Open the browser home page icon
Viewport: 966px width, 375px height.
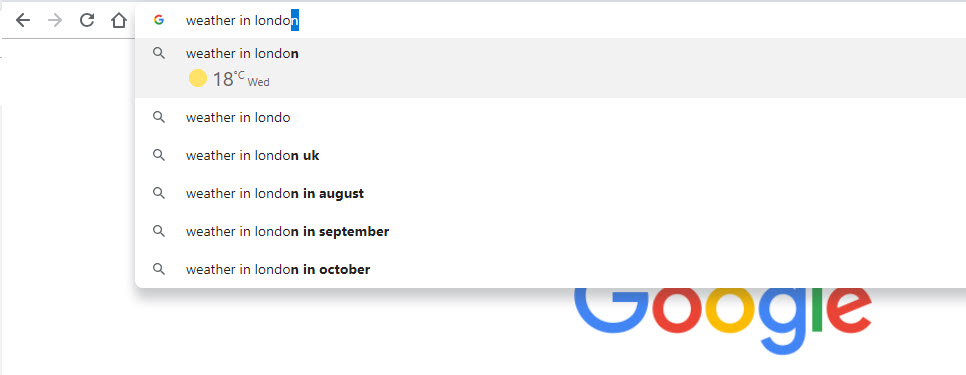coord(118,20)
